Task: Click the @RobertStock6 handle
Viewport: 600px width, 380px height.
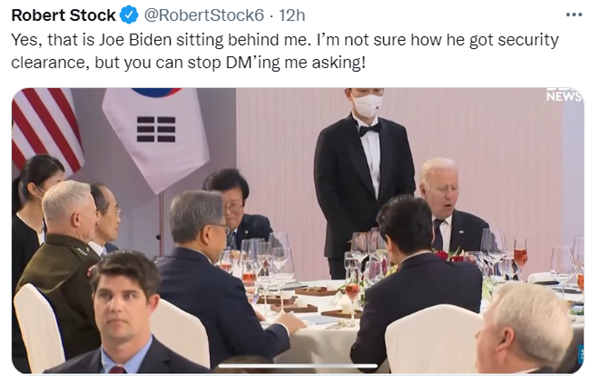Action: (204, 15)
